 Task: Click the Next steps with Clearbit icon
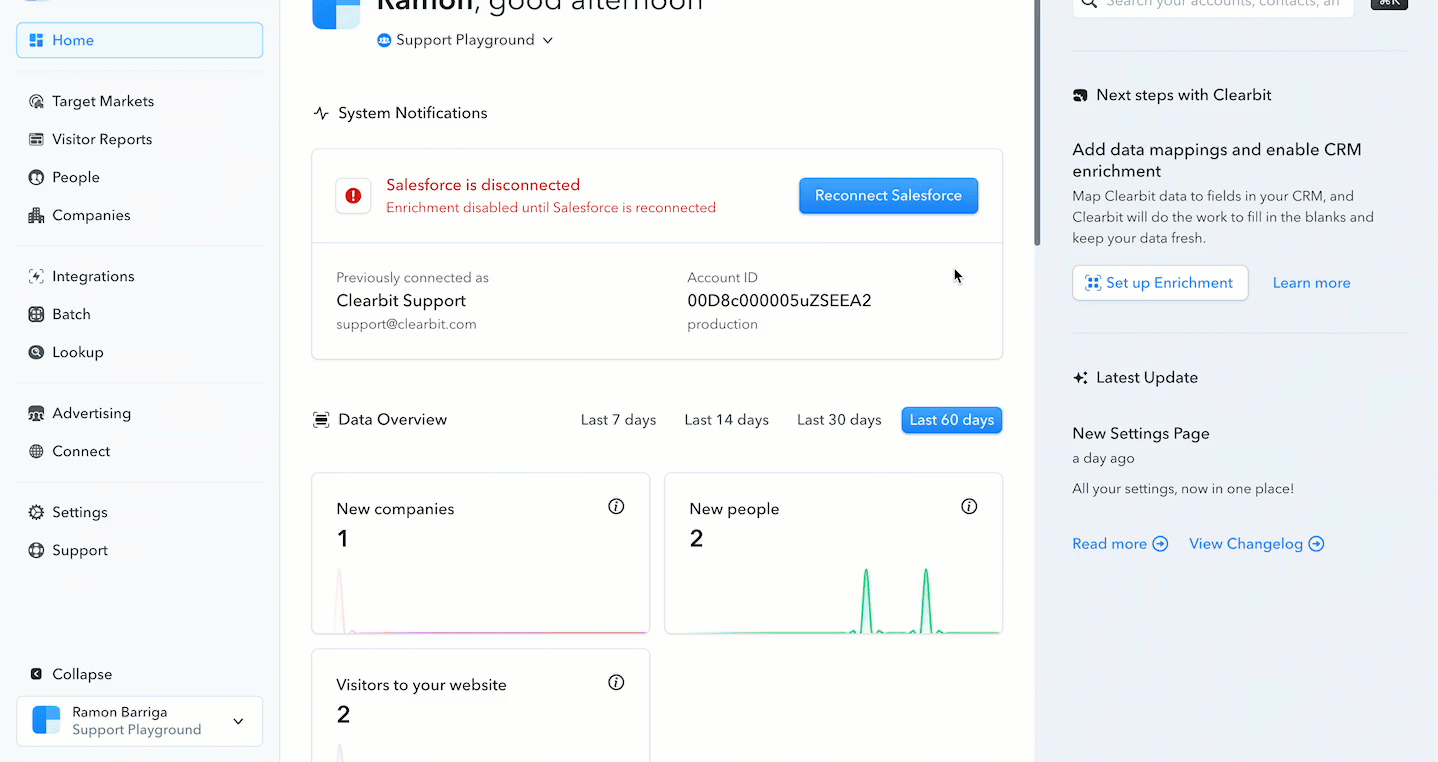1080,95
